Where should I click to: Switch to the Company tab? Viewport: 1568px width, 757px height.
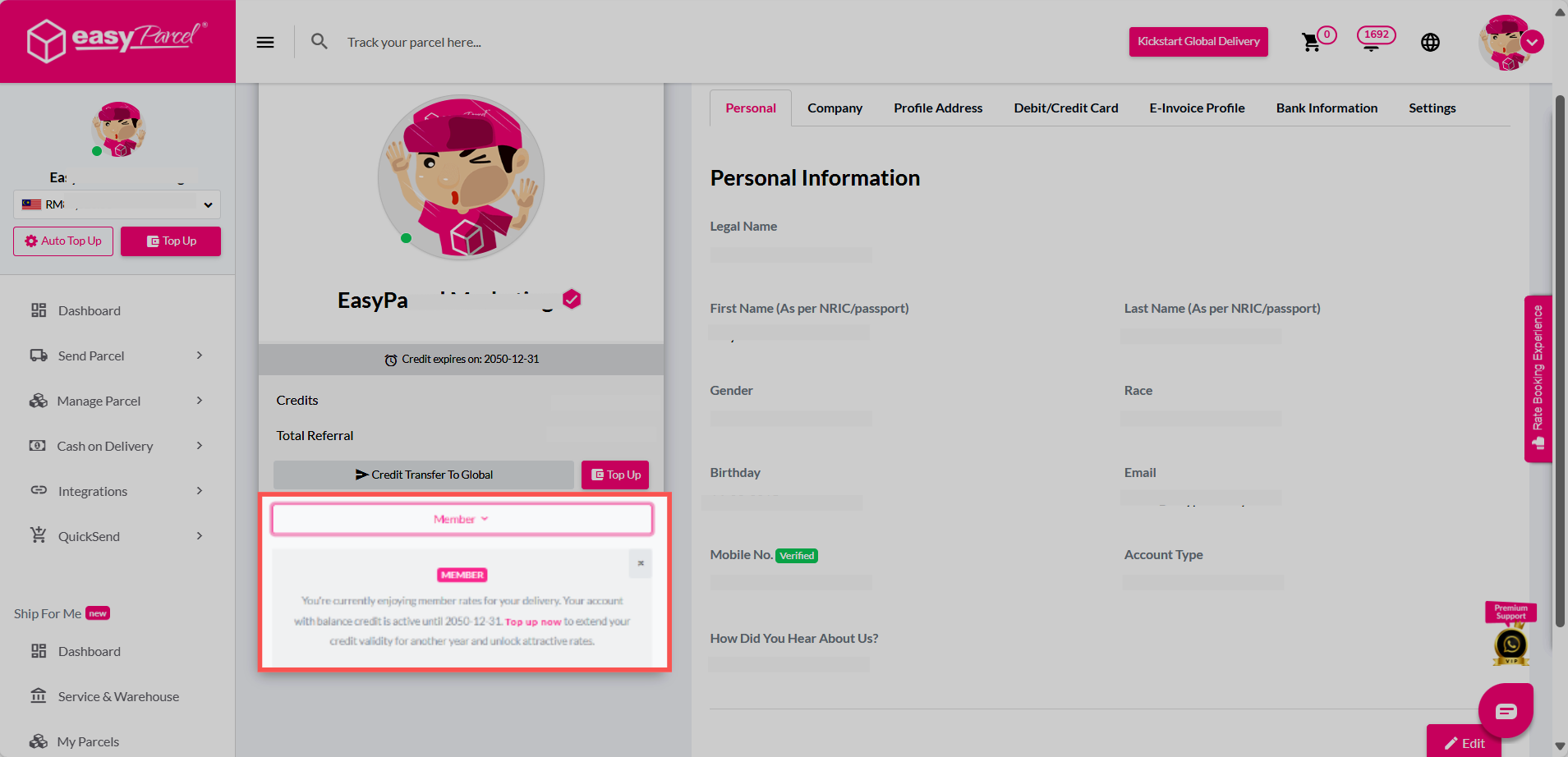coord(835,108)
